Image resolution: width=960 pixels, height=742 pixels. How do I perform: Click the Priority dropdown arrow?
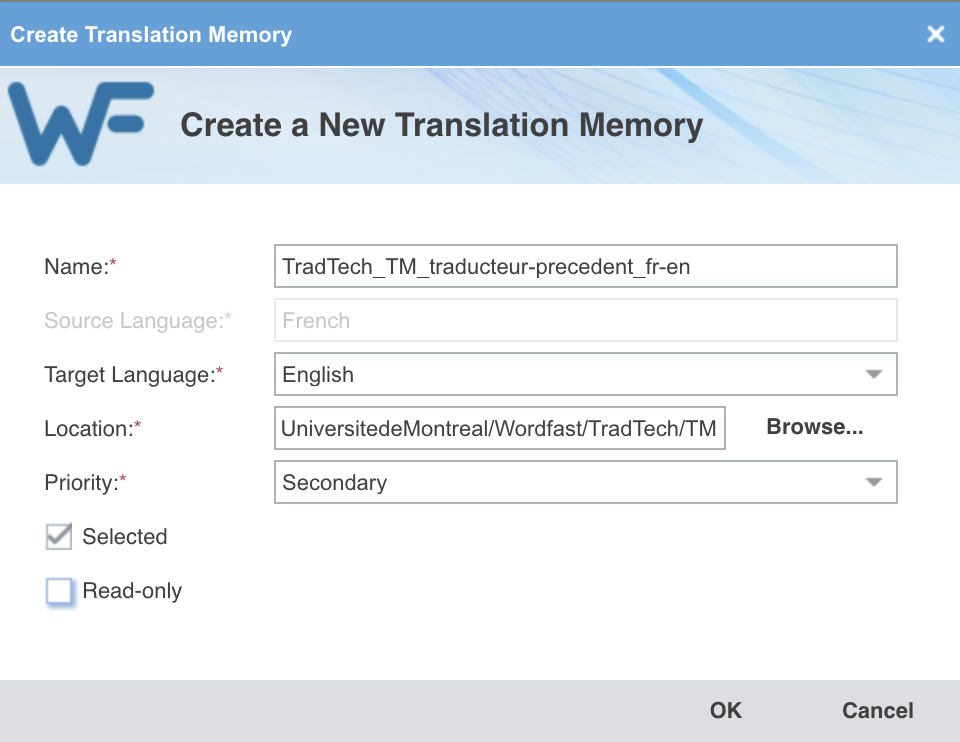click(x=874, y=482)
